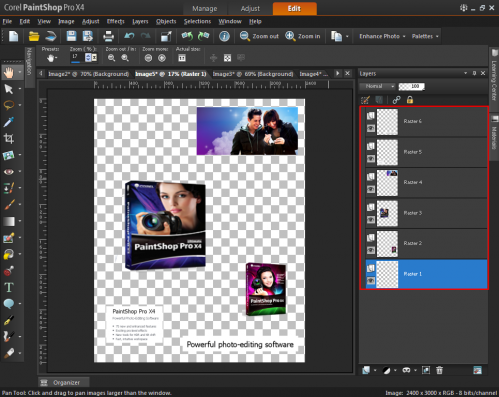Switch to Image3 document tab

[253, 74]
